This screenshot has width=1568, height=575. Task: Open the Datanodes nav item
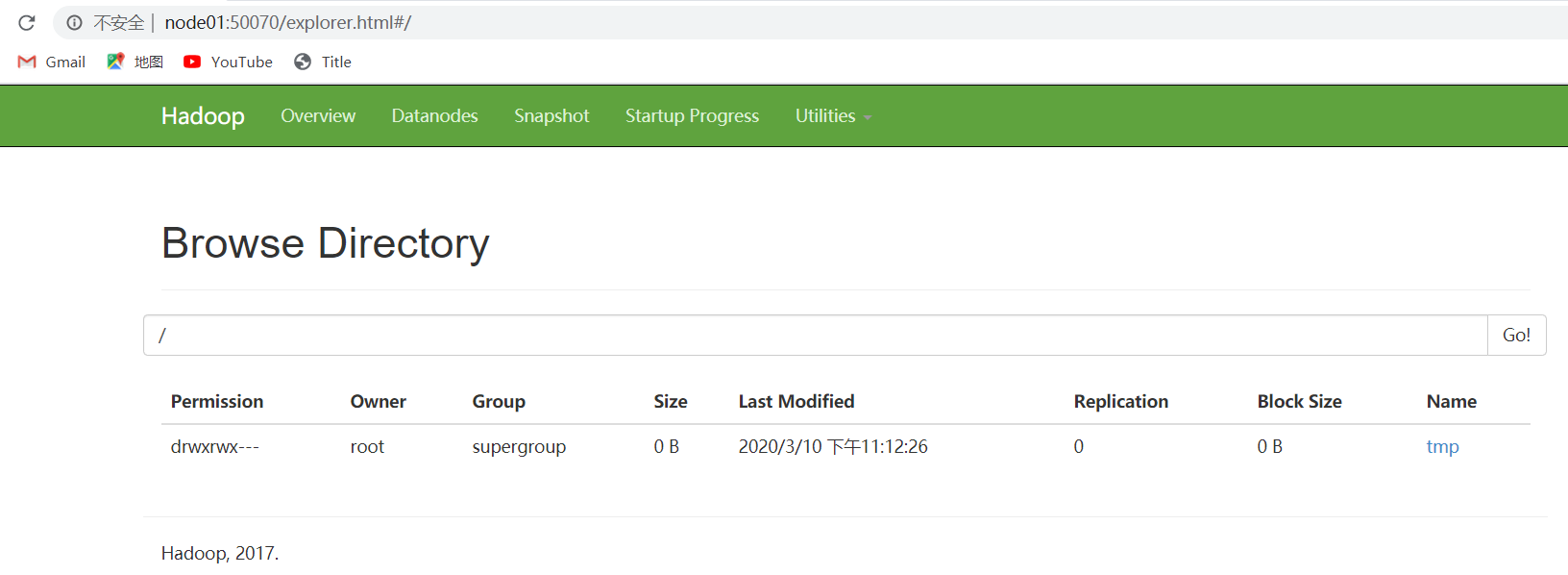click(434, 115)
